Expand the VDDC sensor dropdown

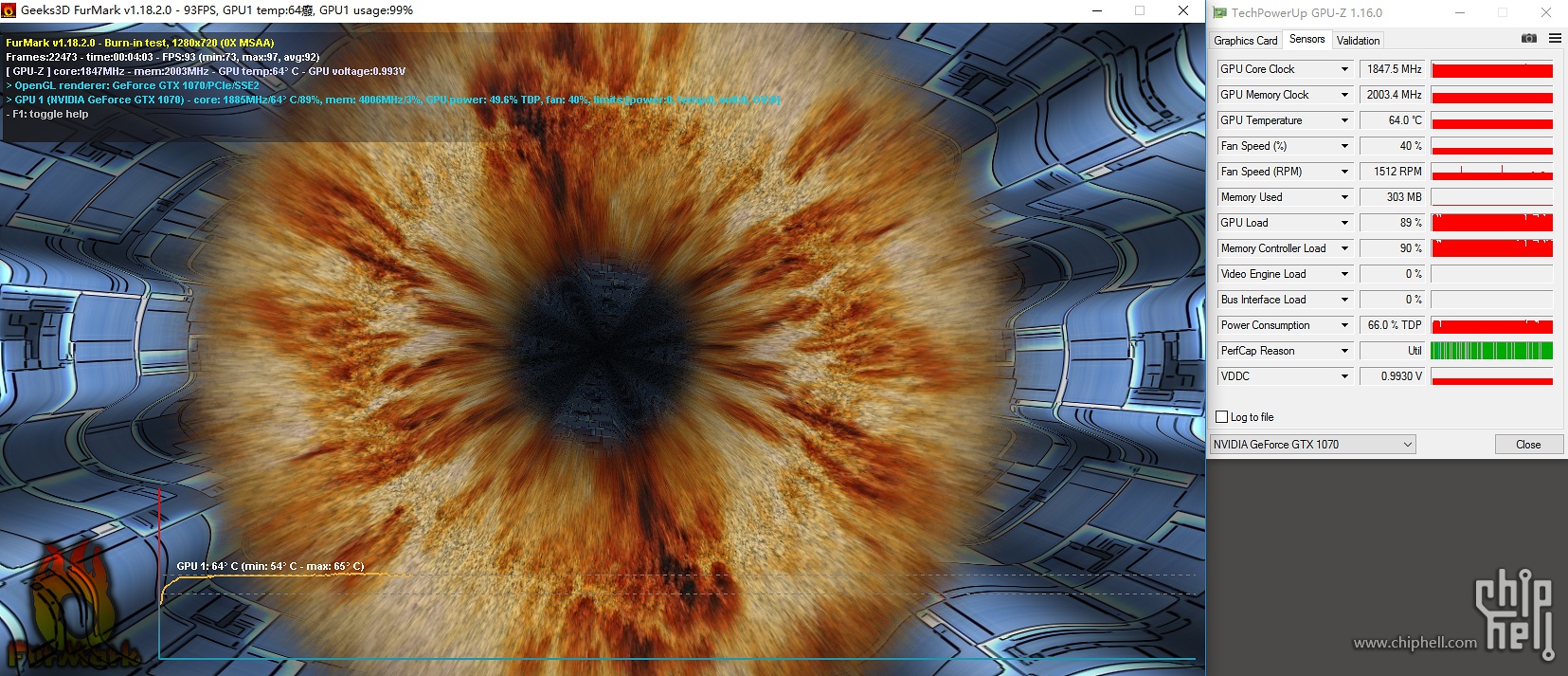tap(1344, 376)
